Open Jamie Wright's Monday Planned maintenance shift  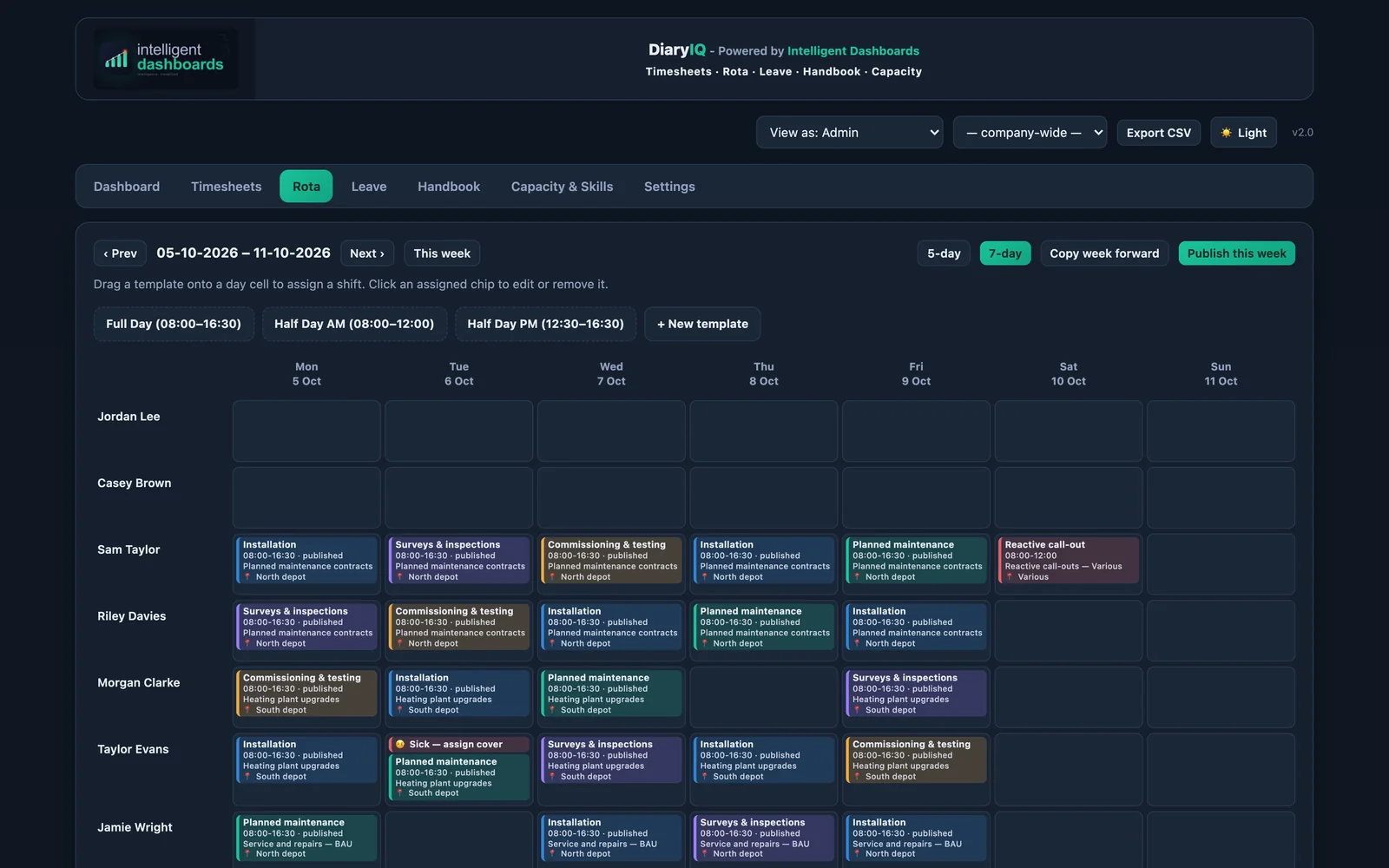(x=306, y=838)
